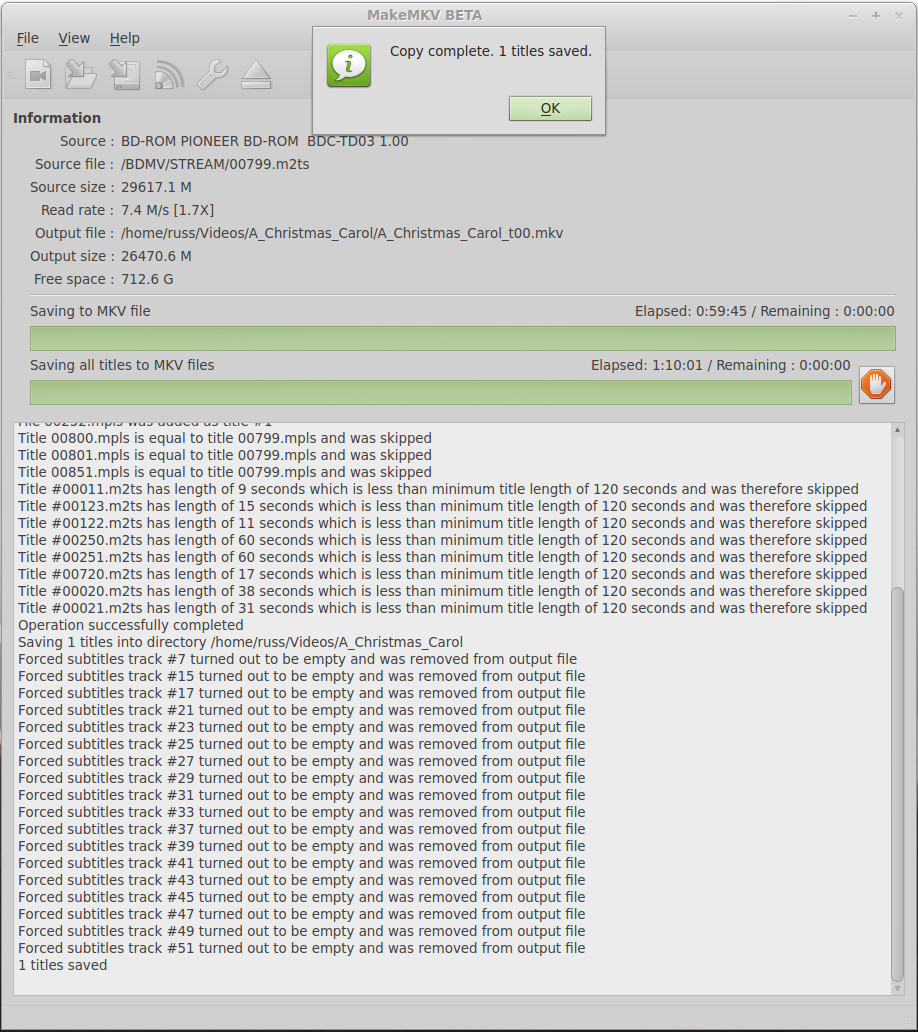
Task: Close the MakeMKV BETA window
Action: pos(899,15)
